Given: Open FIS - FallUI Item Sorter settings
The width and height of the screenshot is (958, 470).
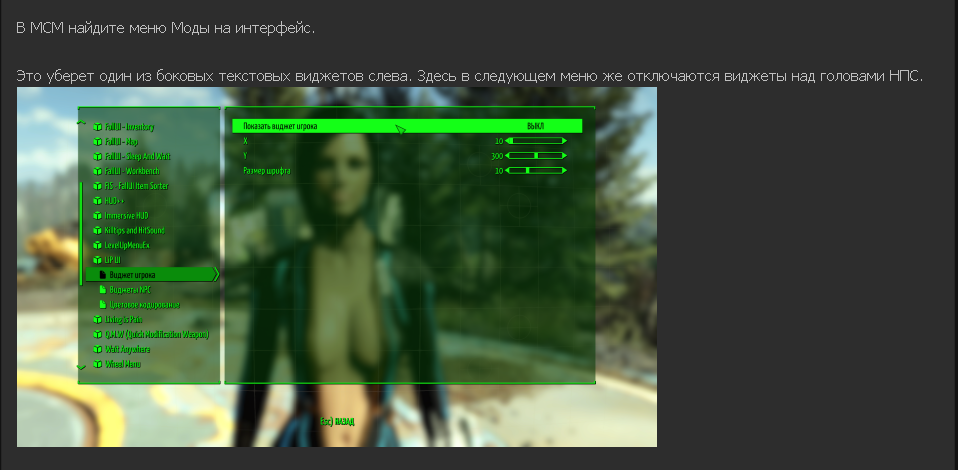Looking at the screenshot, I should click(x=136, y=186).
